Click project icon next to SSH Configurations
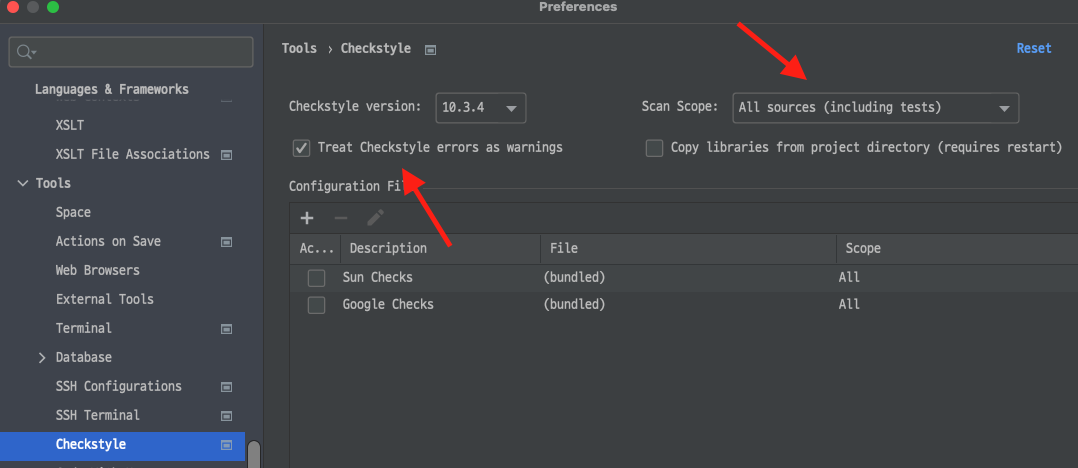This screenshot has width=1078, height=468. [226, 387]
